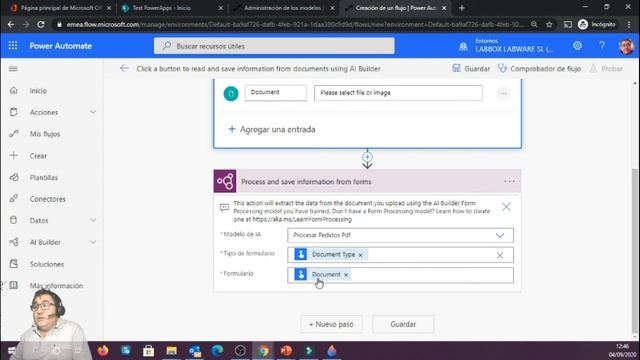Open the Document input options ellipsis
Viewport: 640px width, 360px height.
coord(503,93)
